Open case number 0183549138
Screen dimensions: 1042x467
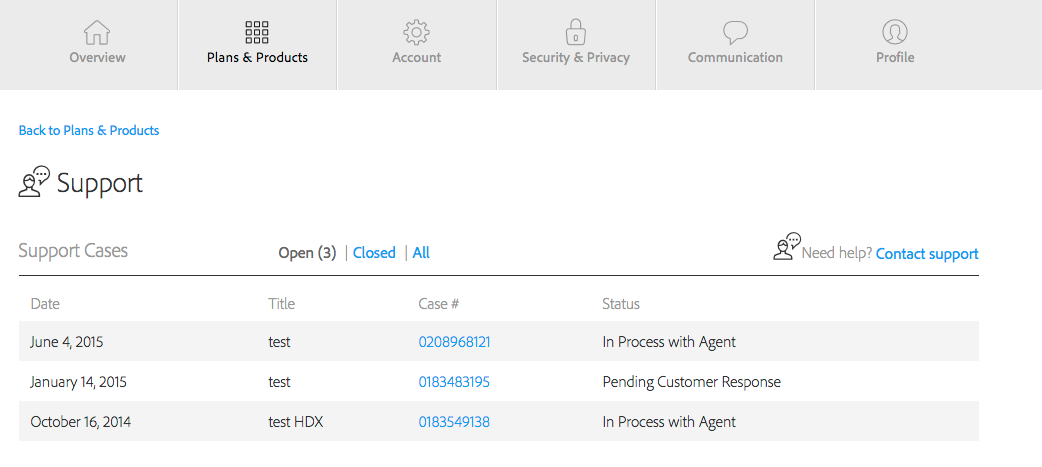[455, 422]
